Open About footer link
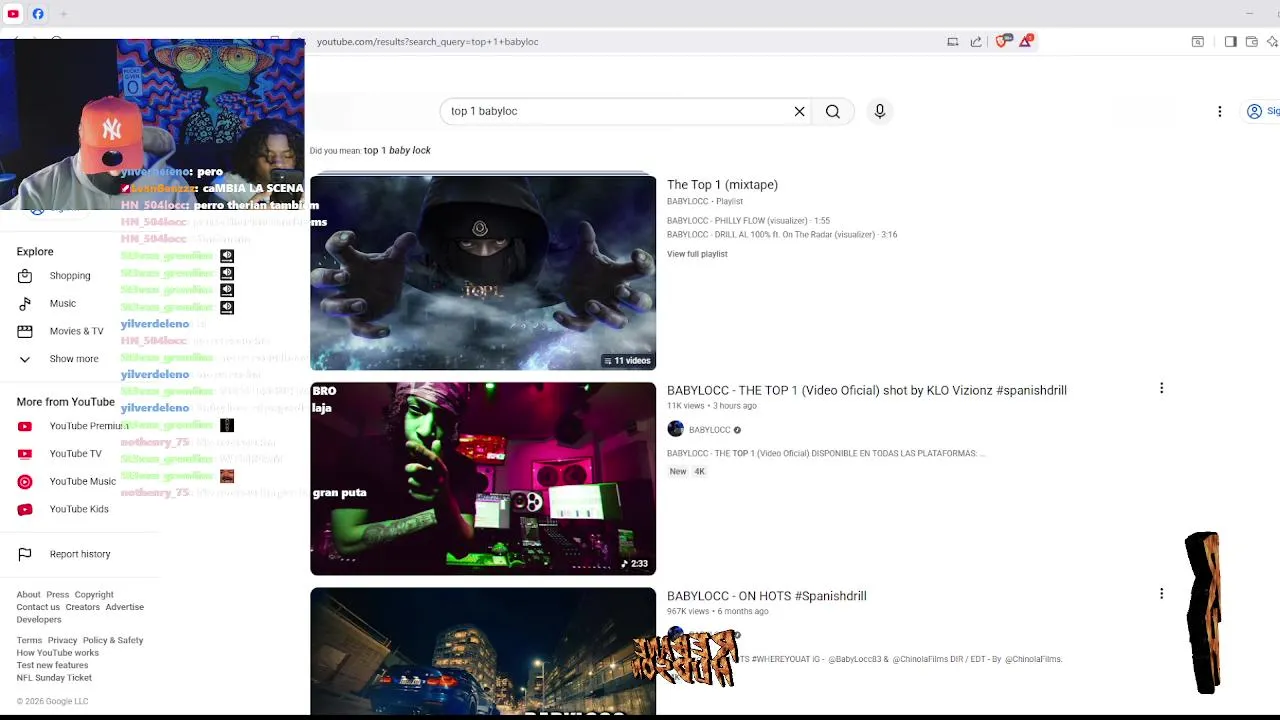 [x=28, y=595]
